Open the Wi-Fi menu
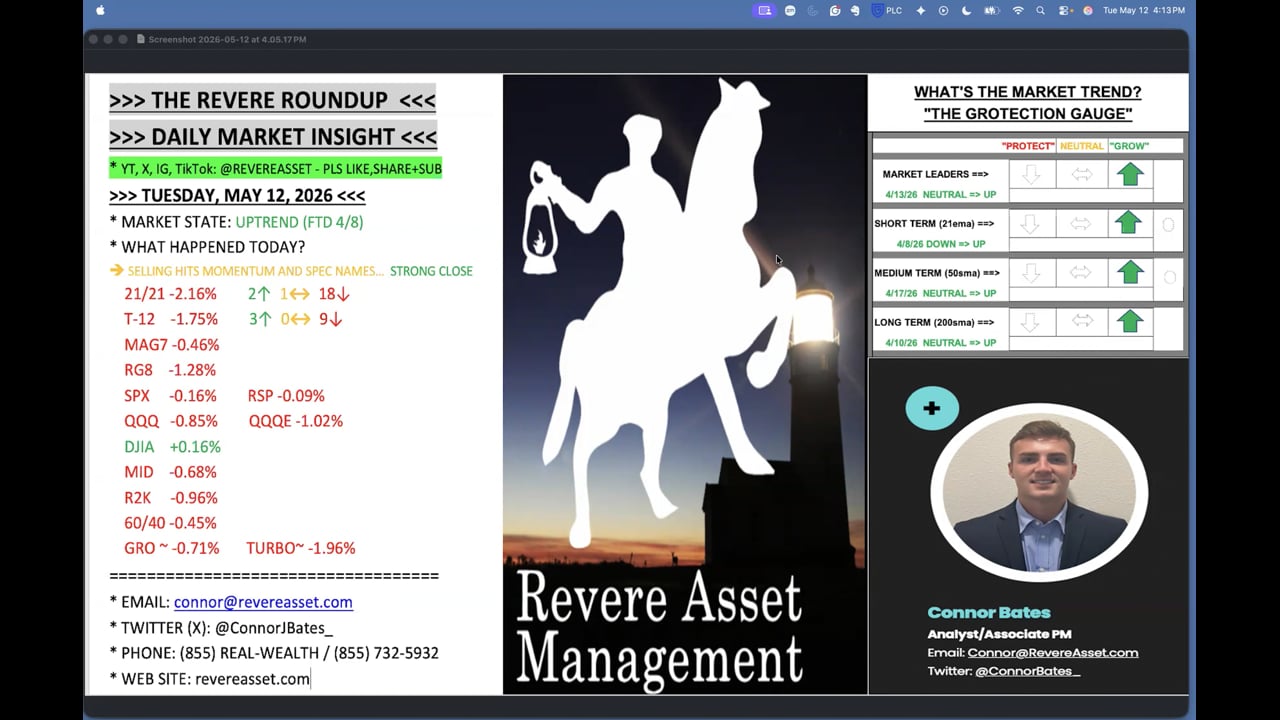The height and width of the screenshot is (720, 1280). tap(1018, 10)
